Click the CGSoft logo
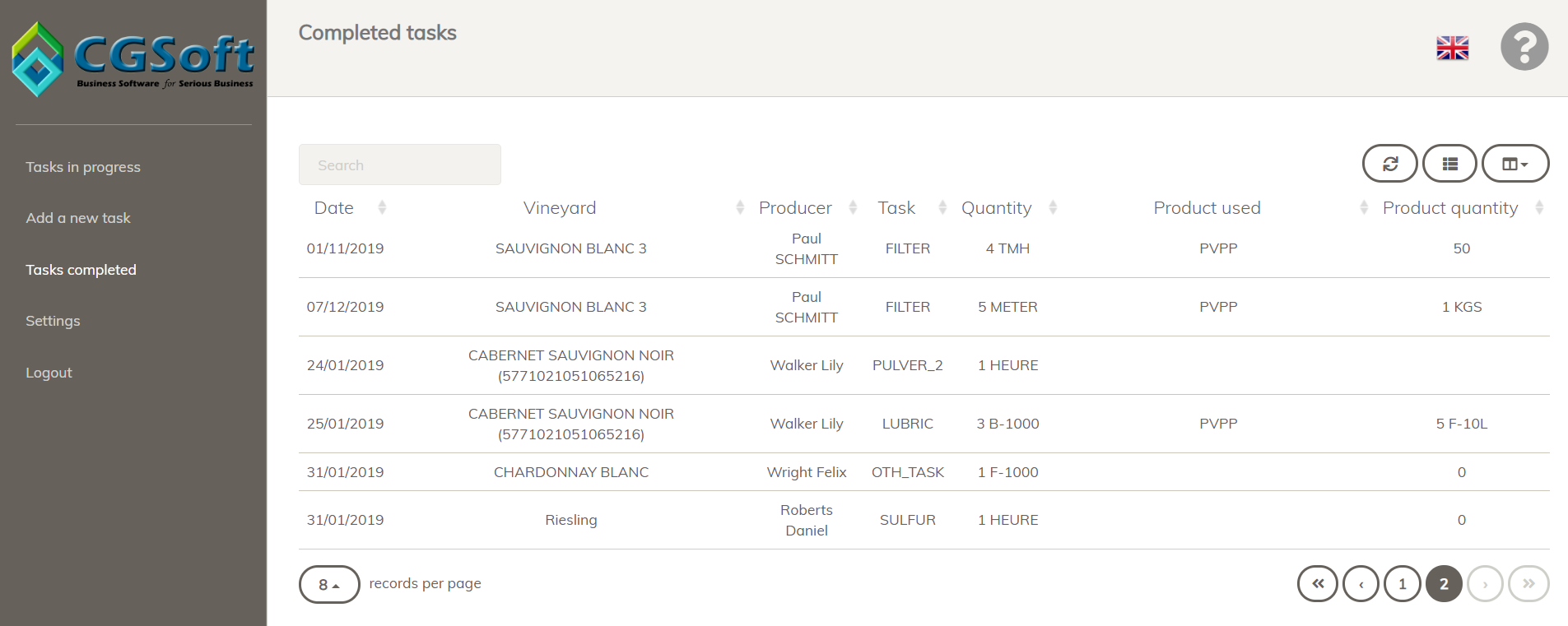The height and width of the screenshot is (626, 1568). pyautogui.click(x=133, y=59)
